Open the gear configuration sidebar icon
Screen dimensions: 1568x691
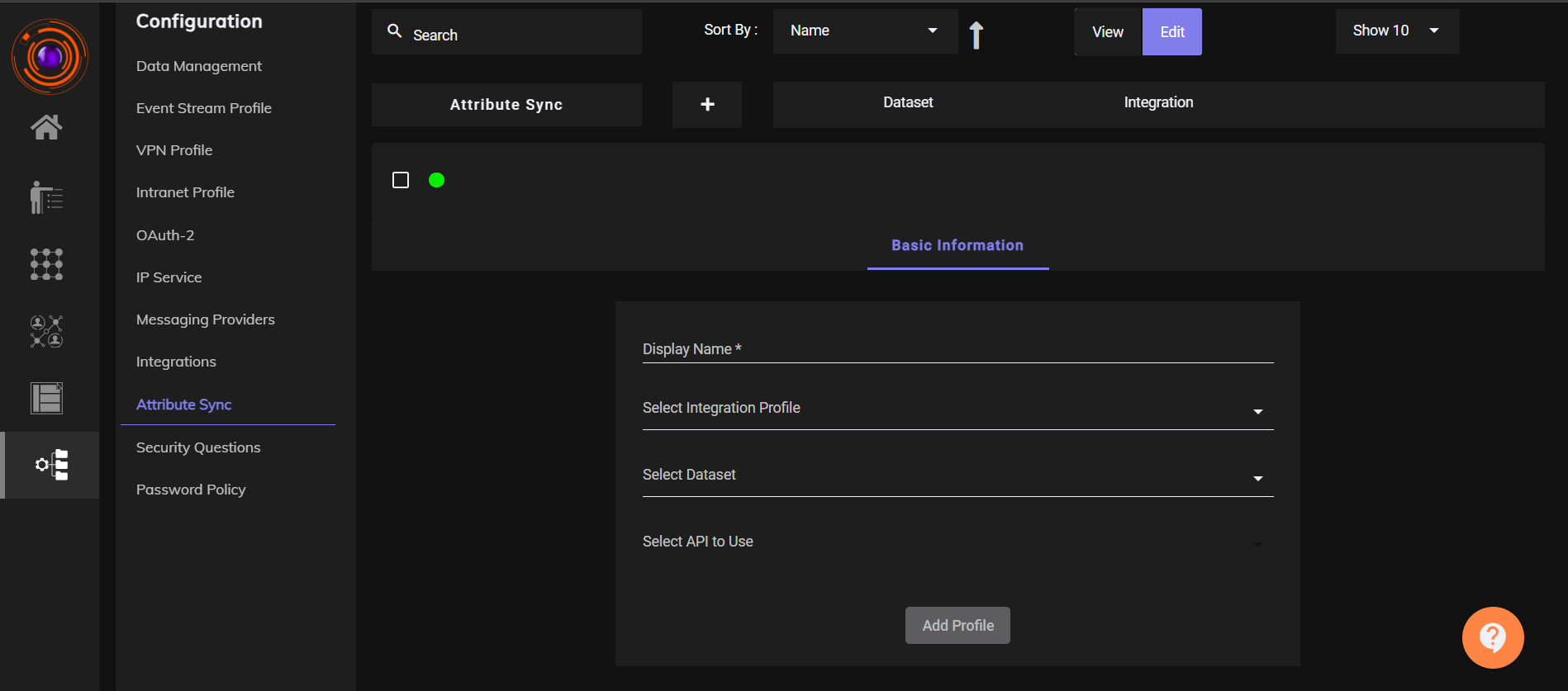click(51, 465)
